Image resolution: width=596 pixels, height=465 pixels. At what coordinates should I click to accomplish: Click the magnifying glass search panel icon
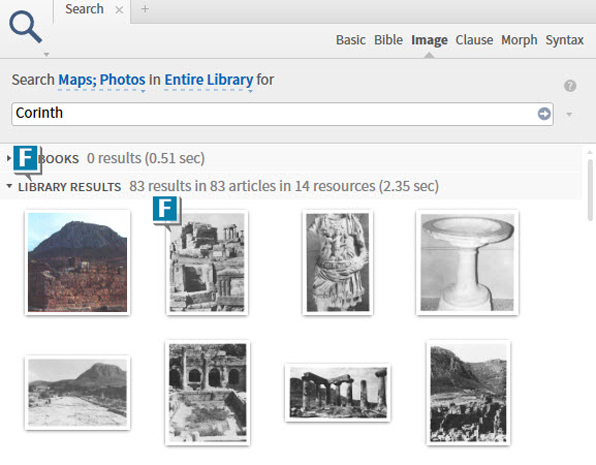tap(25, 26)
